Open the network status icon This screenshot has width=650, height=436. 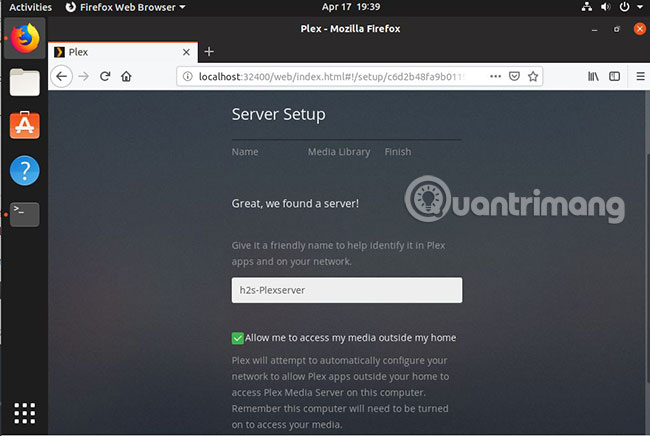pos(587,7)
